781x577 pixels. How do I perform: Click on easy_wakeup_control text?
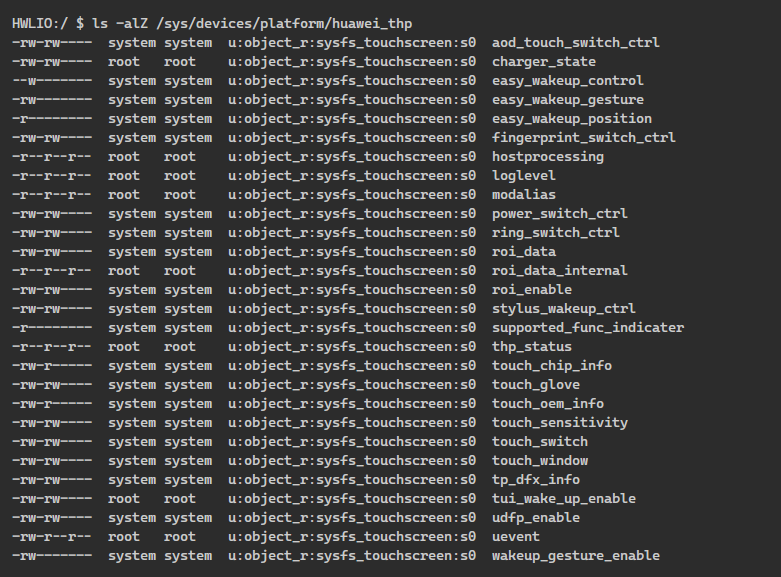tap(567, 81)
